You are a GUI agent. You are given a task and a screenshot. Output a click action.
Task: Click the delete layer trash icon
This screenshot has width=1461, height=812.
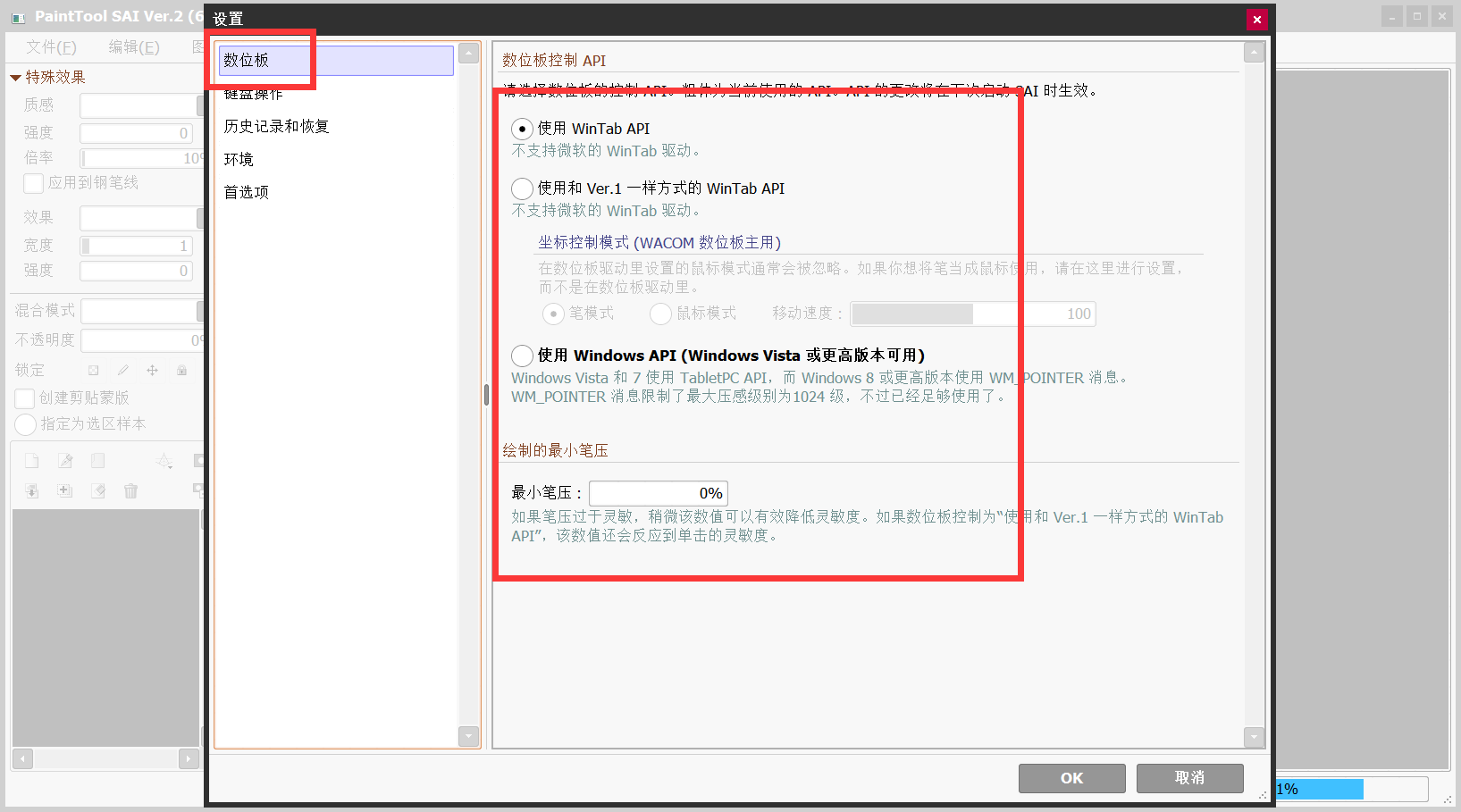131,490
